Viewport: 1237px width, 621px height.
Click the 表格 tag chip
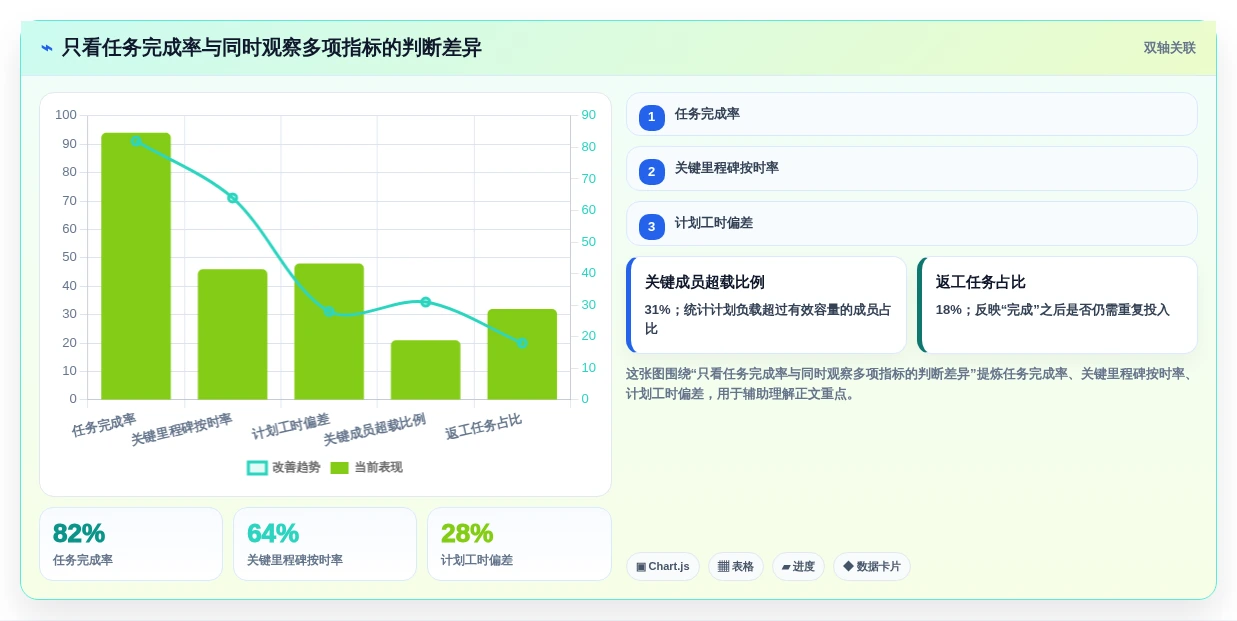click(x=736, y=566)
